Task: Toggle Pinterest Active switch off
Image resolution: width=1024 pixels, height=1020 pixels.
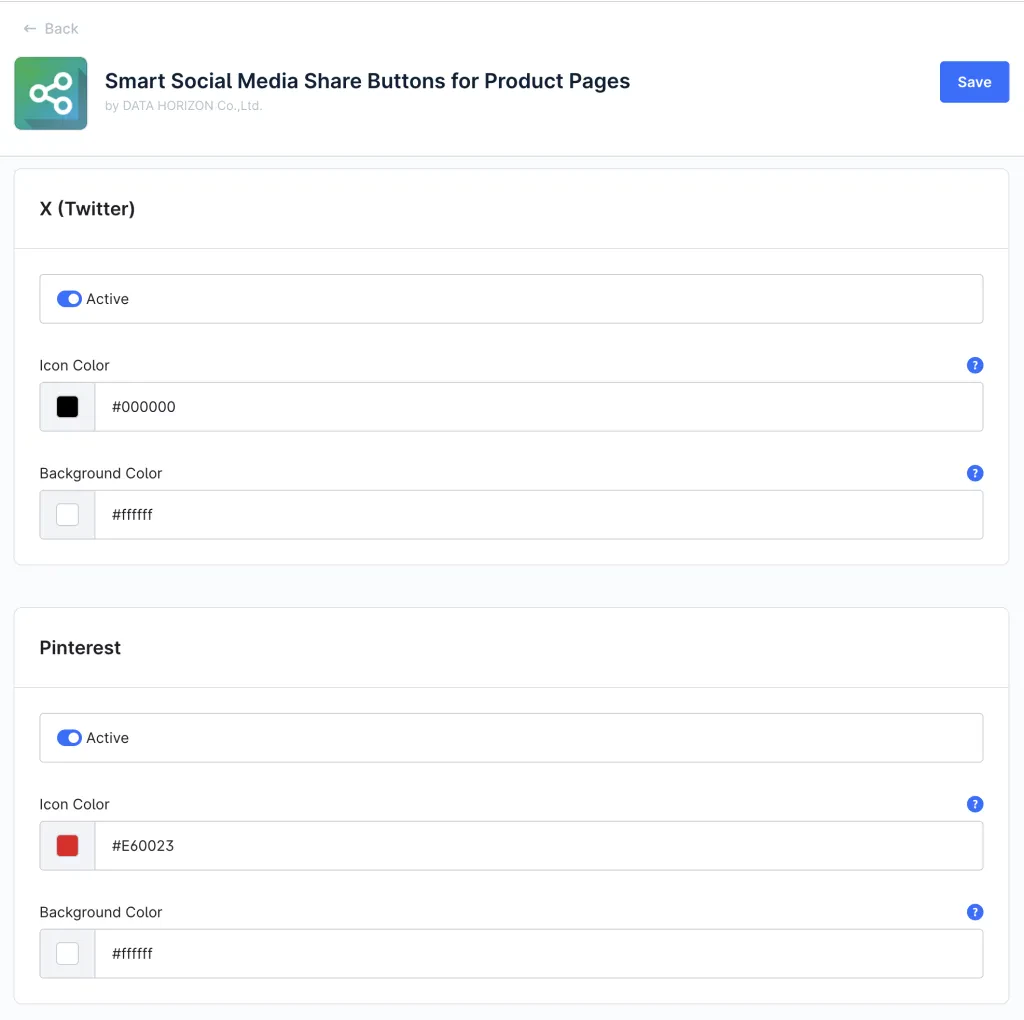Action: [x=69, y=738]
